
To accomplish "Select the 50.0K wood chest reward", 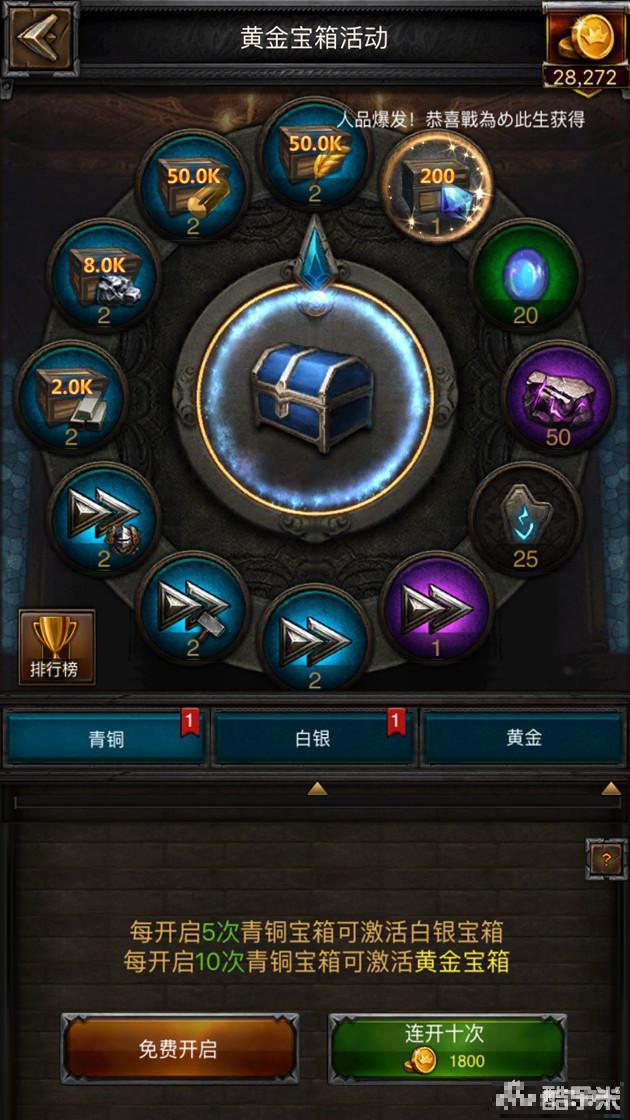I will [193, 185].
